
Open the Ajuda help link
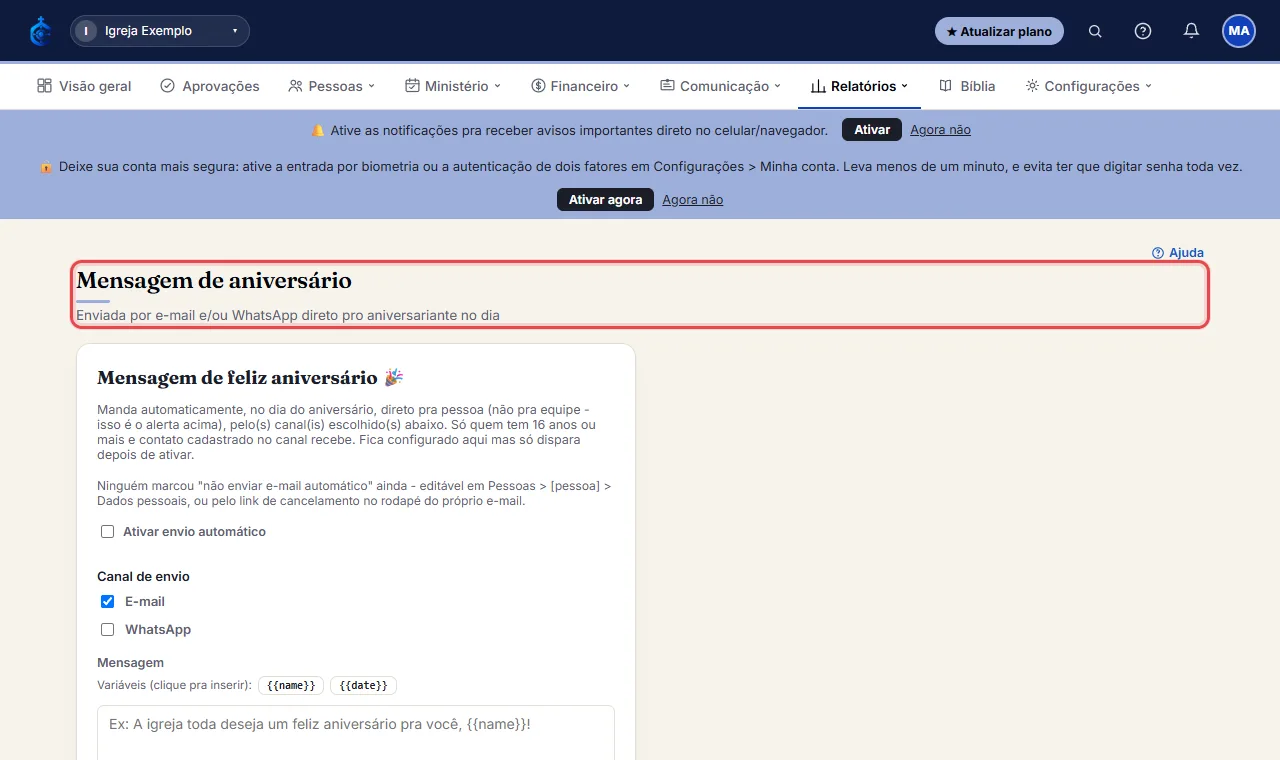tap(1178, 253)
